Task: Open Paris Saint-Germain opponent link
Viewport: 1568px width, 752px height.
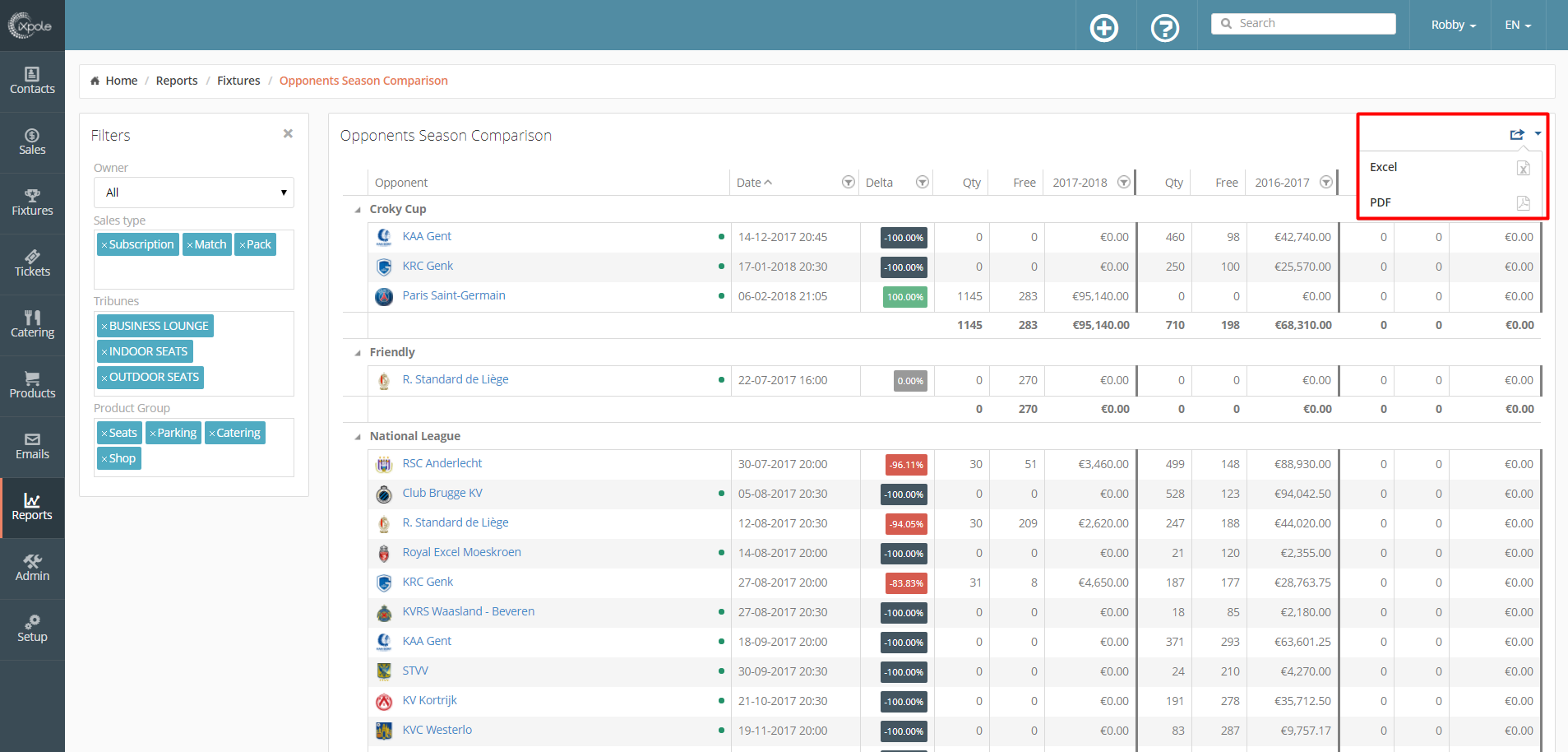Action: tap(454, 295)
